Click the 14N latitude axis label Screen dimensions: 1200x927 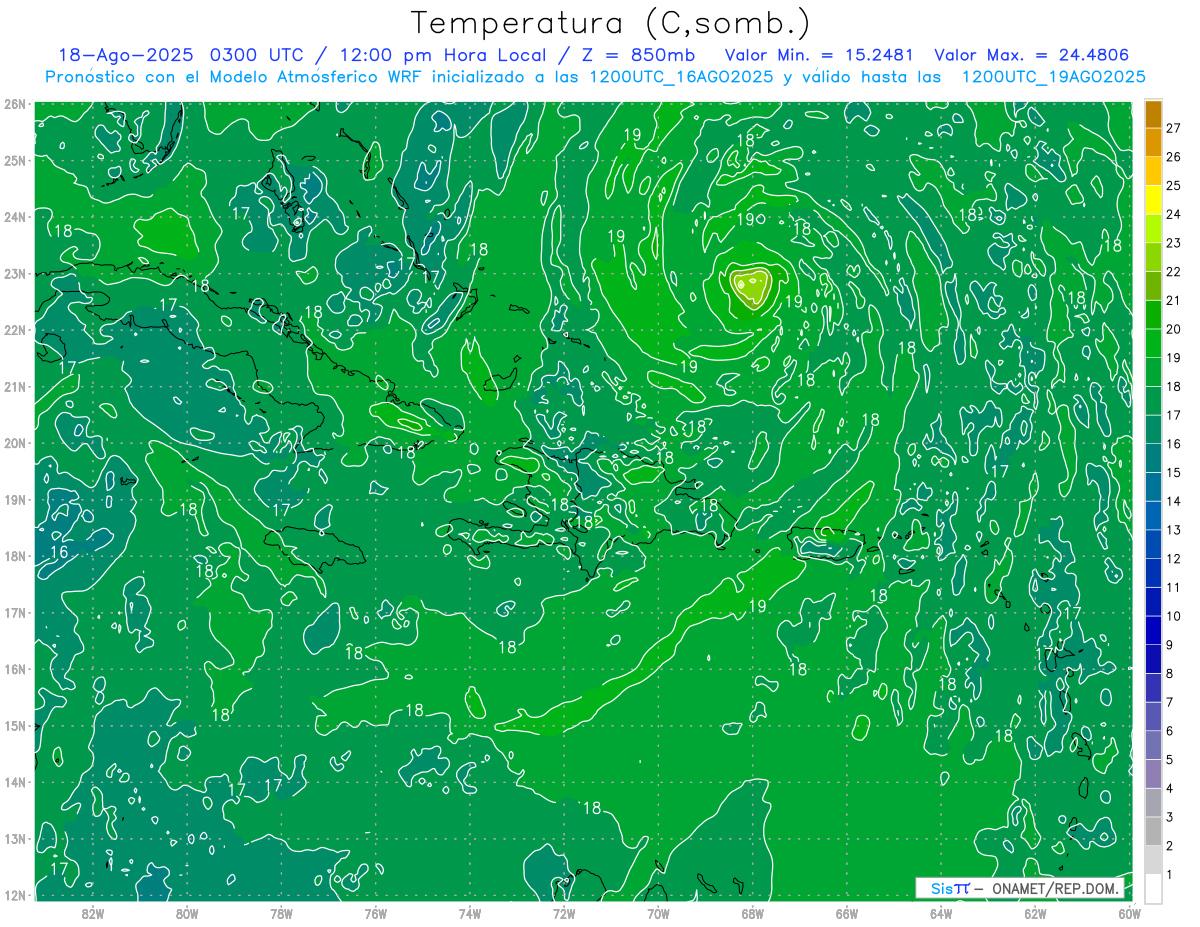pos(14,782)
